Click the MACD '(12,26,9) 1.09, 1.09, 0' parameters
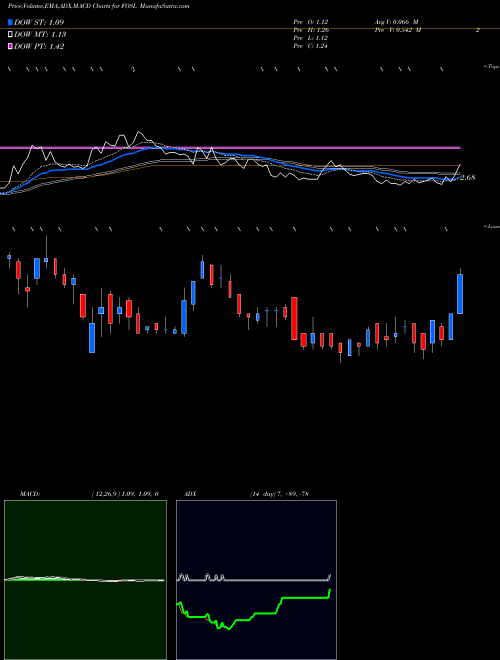 click(125, 494)
